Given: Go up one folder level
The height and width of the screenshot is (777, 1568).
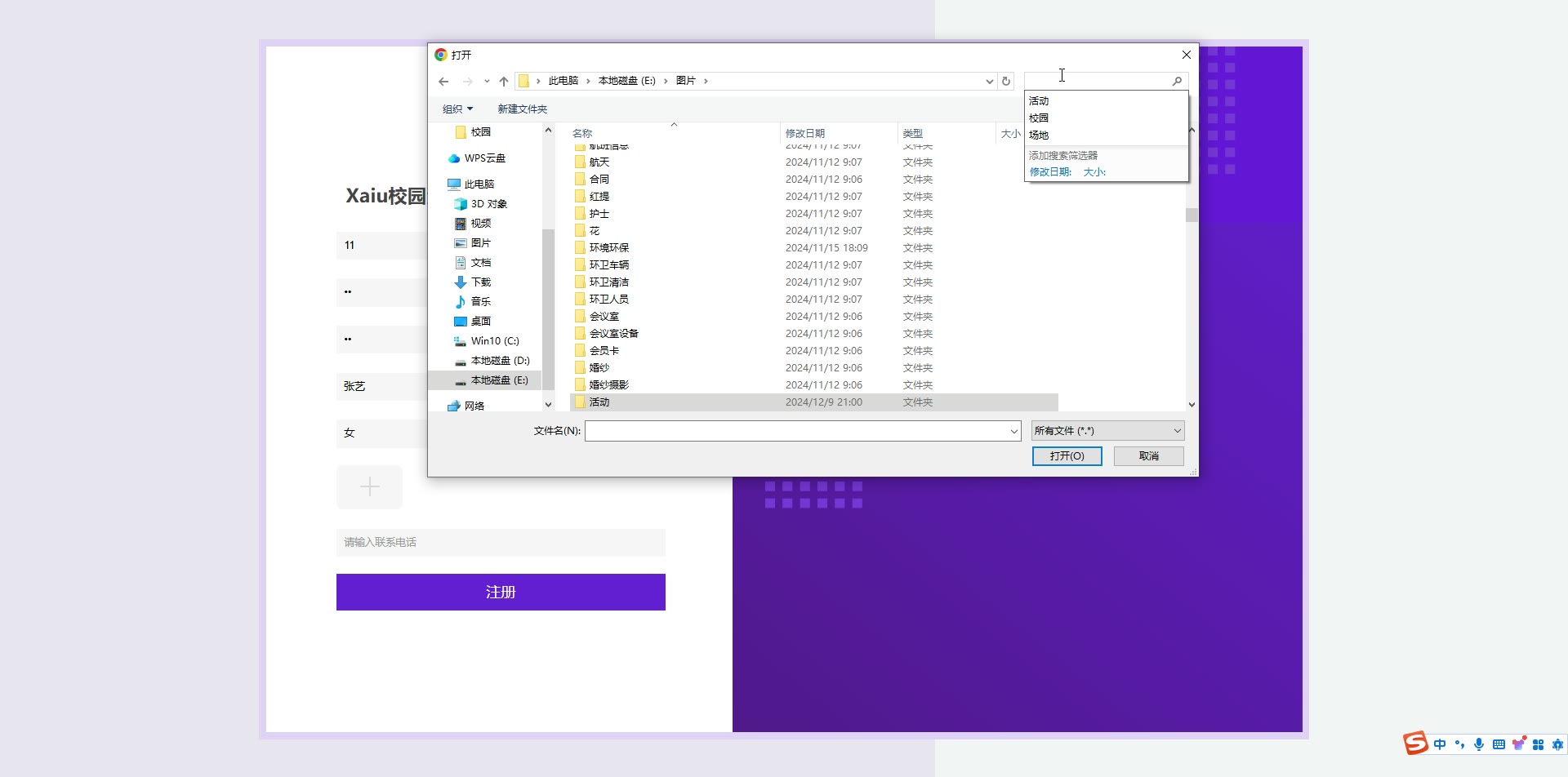Looking at the screenshot, I should tap(504, 82).
